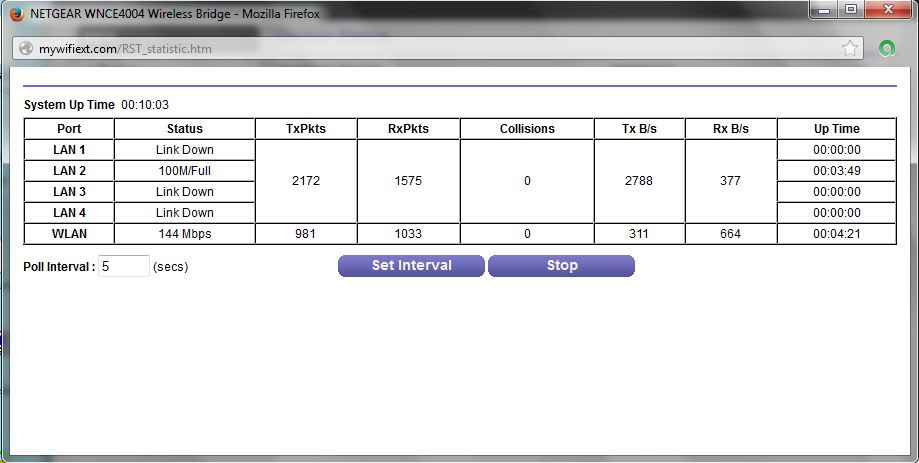This screenshot has width=919, height=463.
Task: Click the green extension icon beside address bar
Action: (x=887, y=48)
